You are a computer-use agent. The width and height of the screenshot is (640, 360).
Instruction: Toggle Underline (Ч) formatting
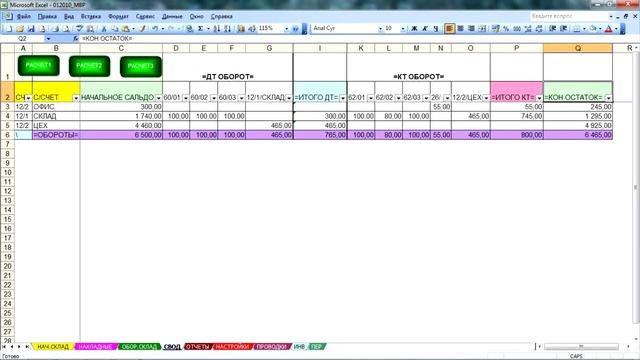point(436,29)
